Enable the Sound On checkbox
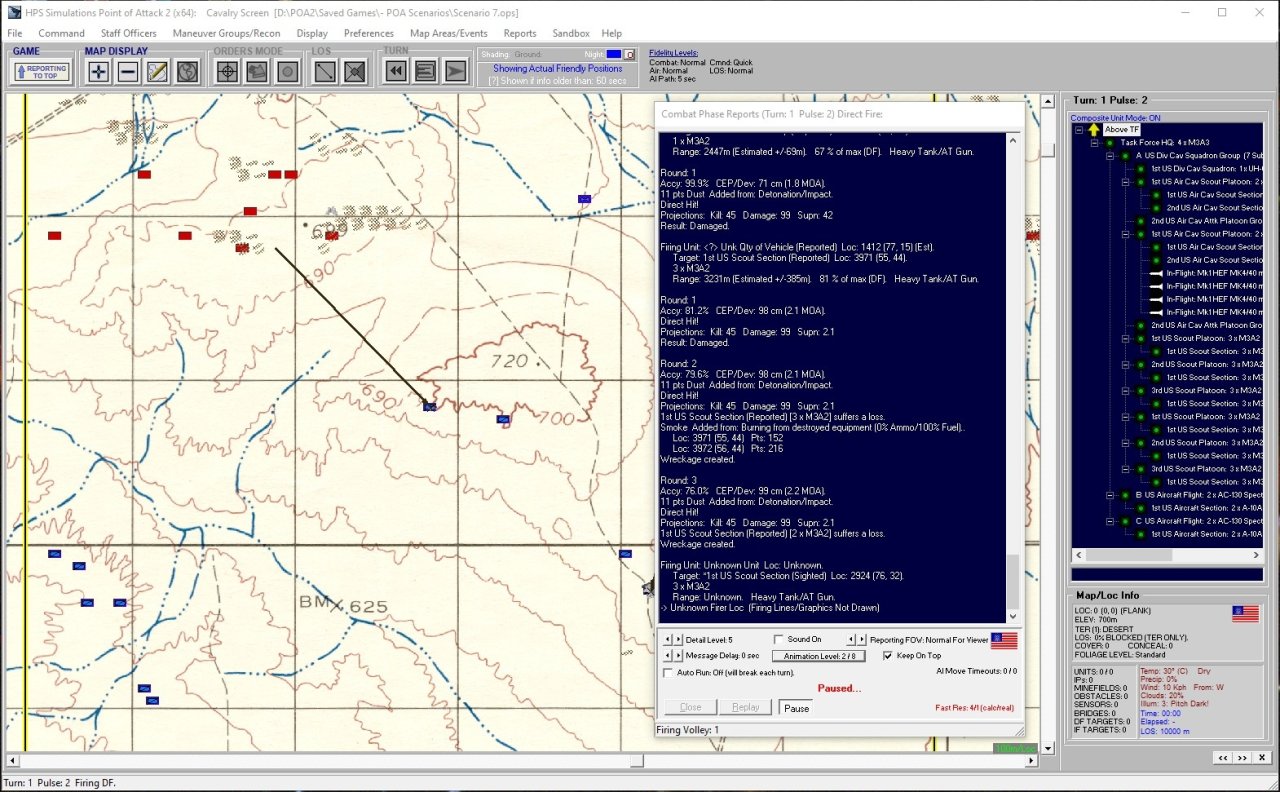Image resolution: width=1280 pixels, height=792 pixels. (779, 640)
